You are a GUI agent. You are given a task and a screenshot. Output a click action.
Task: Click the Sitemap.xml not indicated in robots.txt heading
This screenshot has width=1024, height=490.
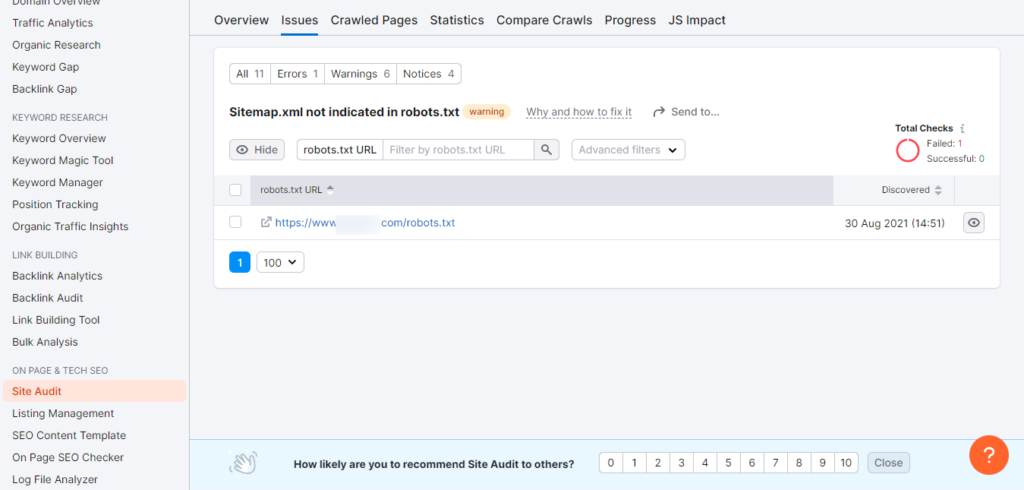[x=344, y=112]
